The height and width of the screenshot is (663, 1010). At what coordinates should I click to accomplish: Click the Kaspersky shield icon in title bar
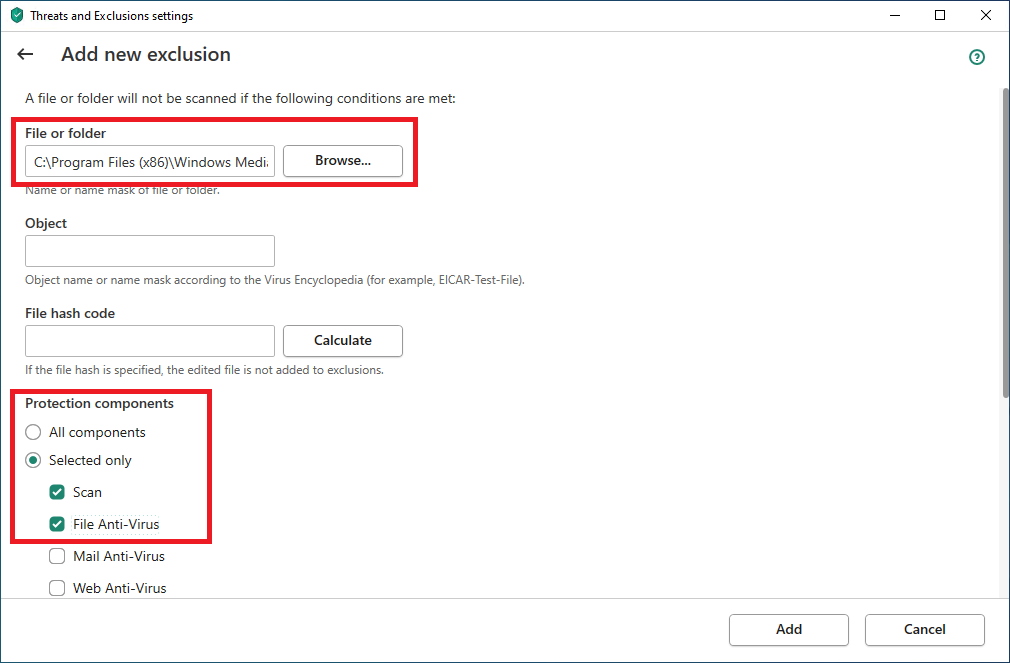16,16
